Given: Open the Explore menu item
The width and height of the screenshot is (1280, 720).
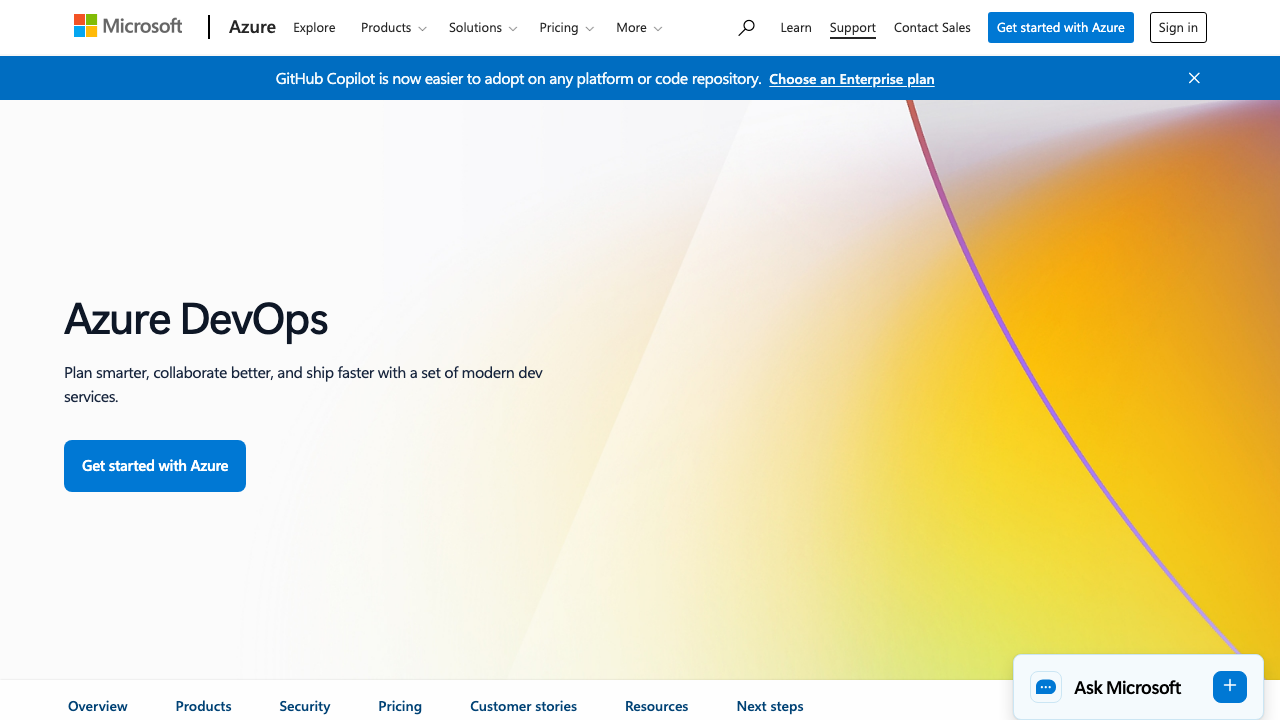Looking at the screenshot, I should tap(314, 28).
